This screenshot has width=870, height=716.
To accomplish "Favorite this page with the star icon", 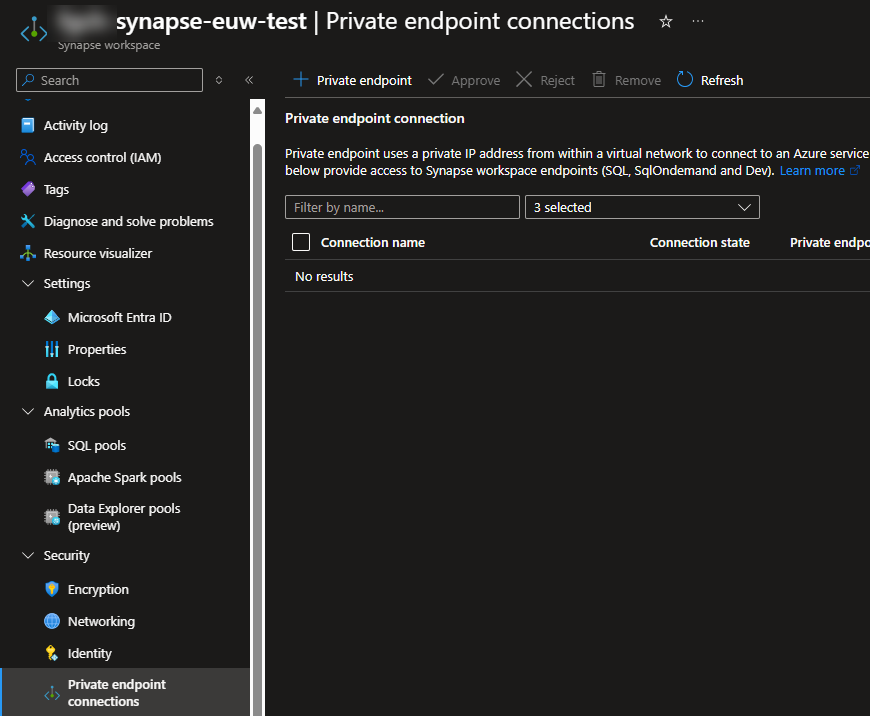I will (666, 22).
